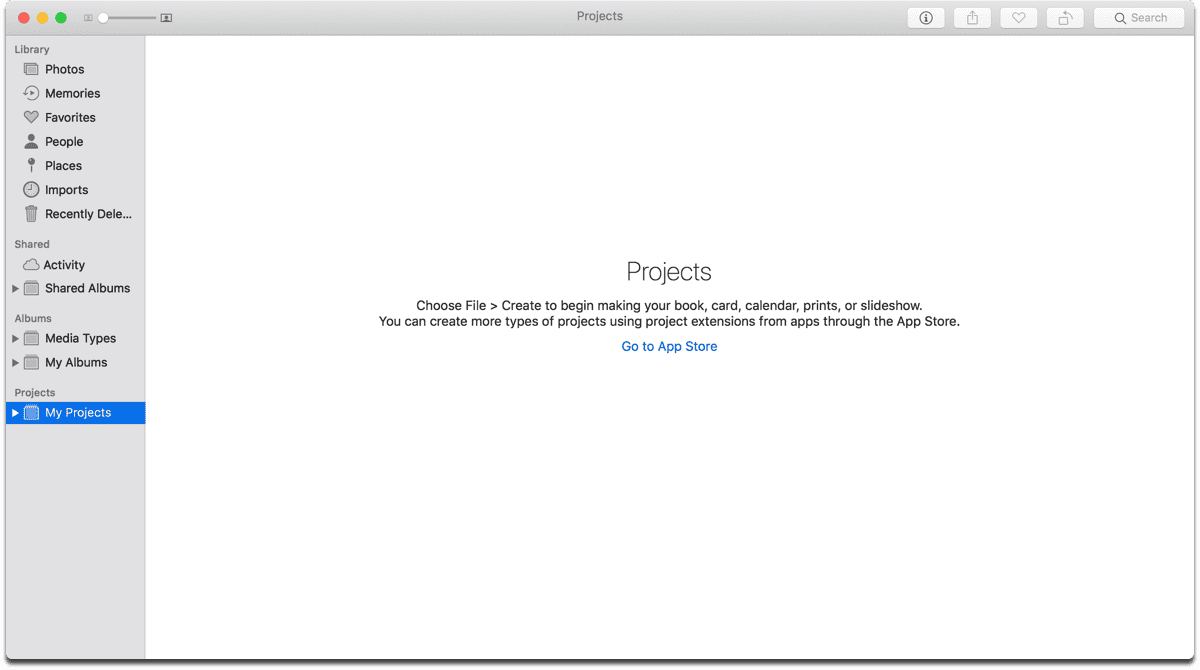1200x670 pixels.
Task: Expand the Media Types disclosure triangle
Action: [x=15, y=339]
